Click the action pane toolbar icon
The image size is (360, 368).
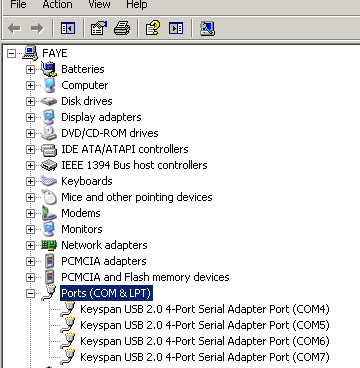click(x=176, y=28)
